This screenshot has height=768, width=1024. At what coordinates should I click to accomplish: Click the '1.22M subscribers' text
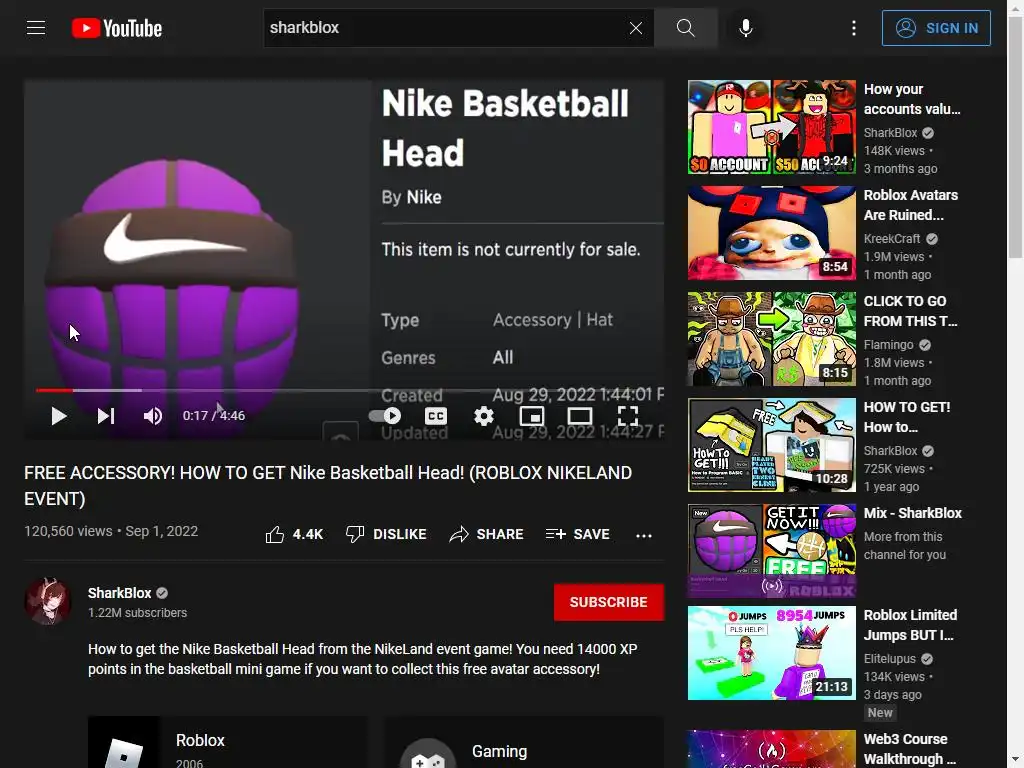point(137,613)
